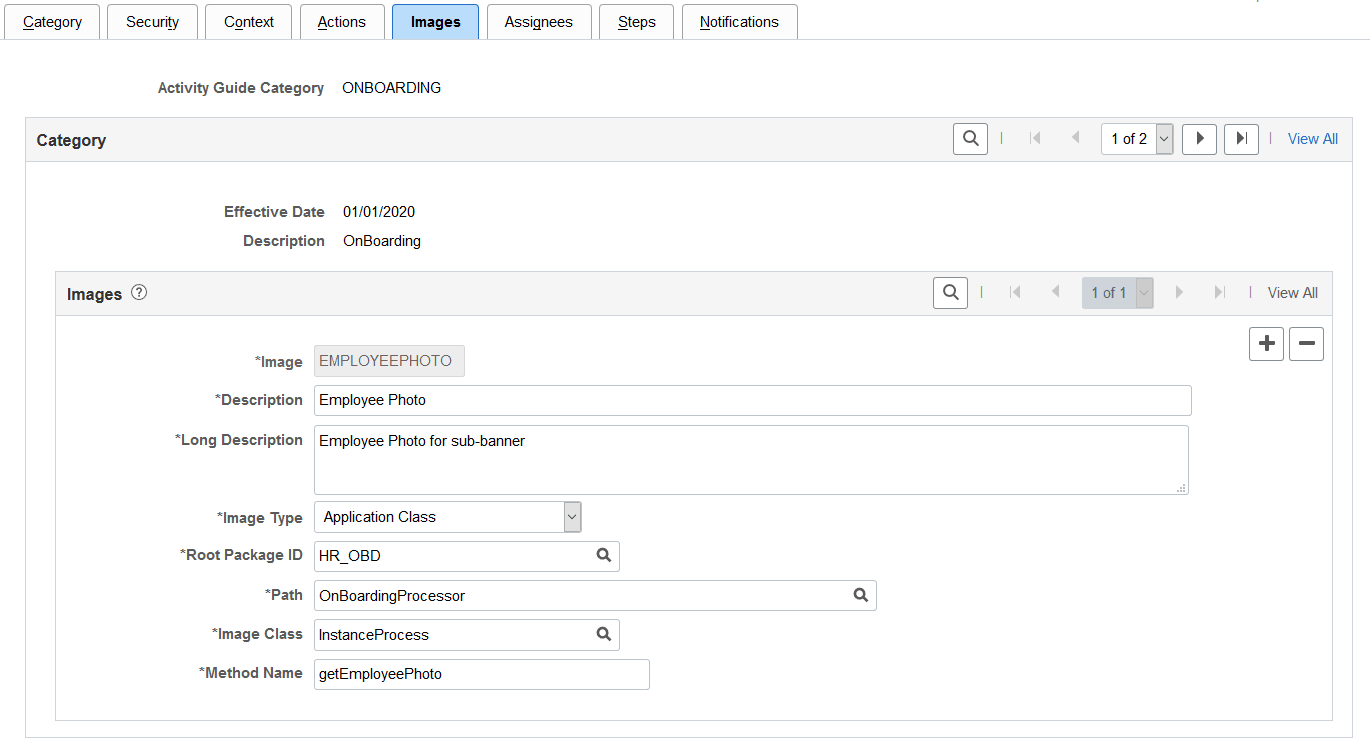Navigate to first row in Category scroll
Viewport: 1370px width, 746px height.
point(1035,138)
